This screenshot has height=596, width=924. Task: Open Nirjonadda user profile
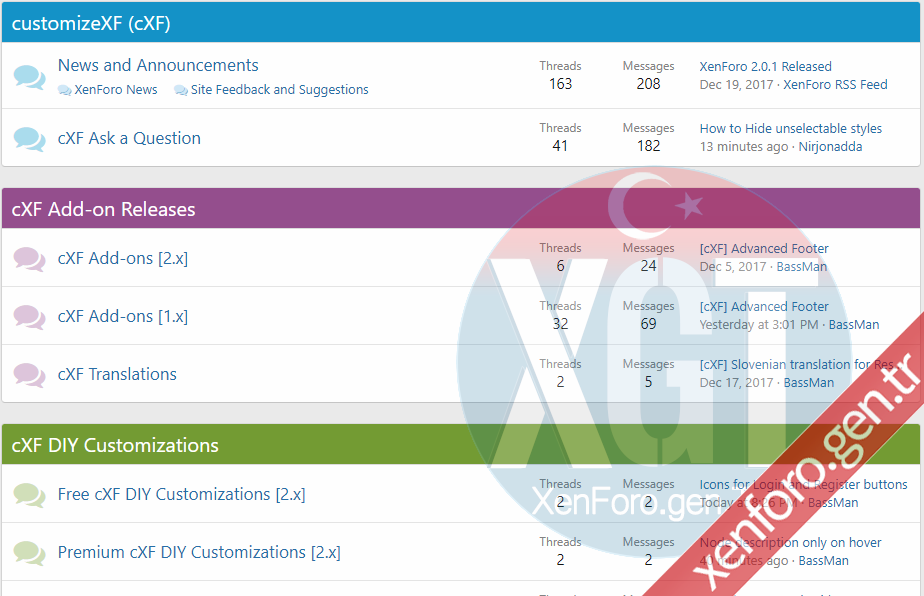pyautogui.click(x=830, y=146)
